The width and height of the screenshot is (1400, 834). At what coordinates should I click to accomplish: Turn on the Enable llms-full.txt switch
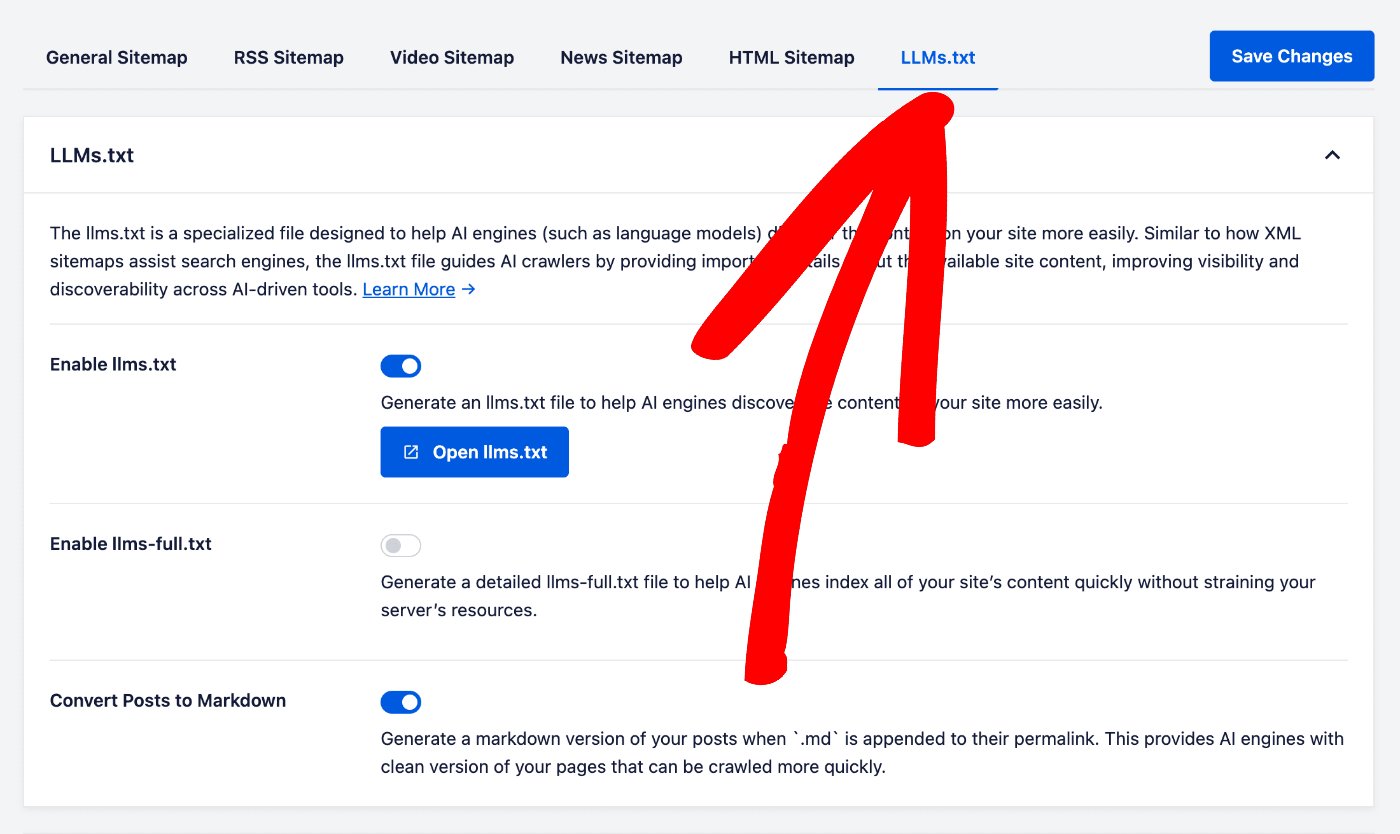(400, 546)
